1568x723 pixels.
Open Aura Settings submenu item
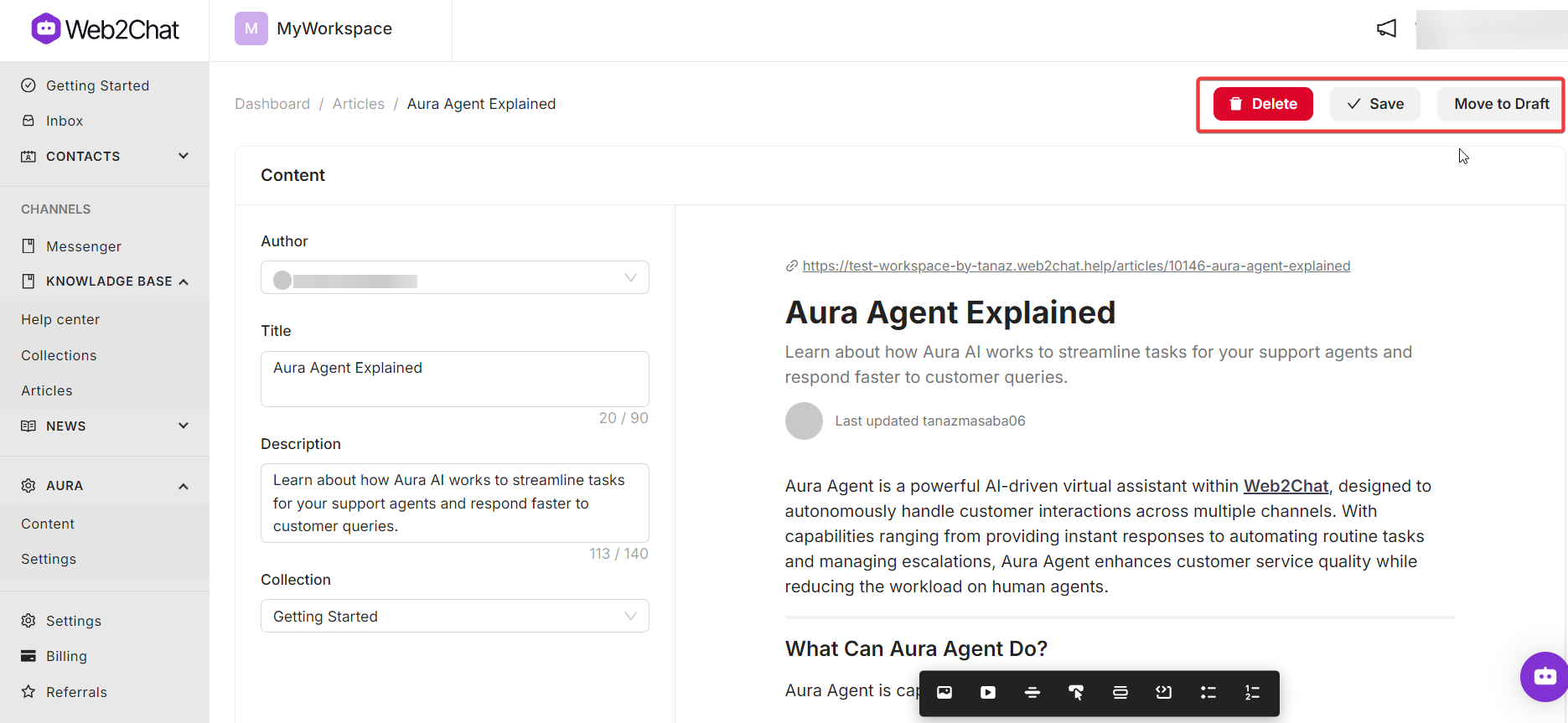(x=49, y=559)
